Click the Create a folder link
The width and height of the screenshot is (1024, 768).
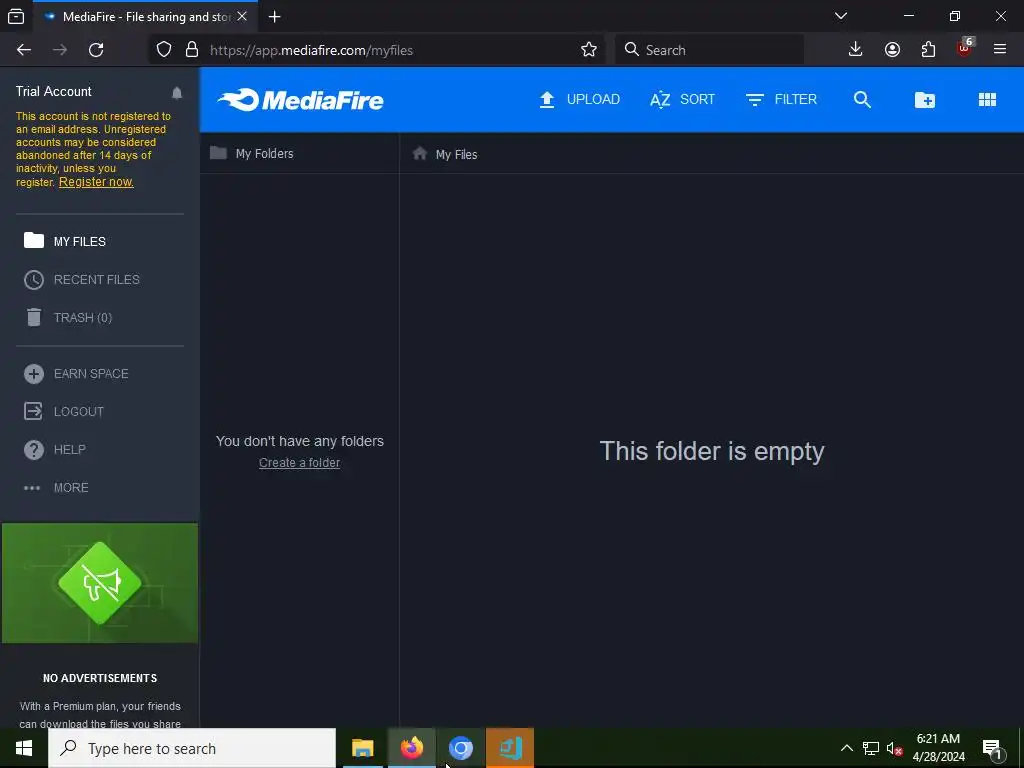coord(299,462)
